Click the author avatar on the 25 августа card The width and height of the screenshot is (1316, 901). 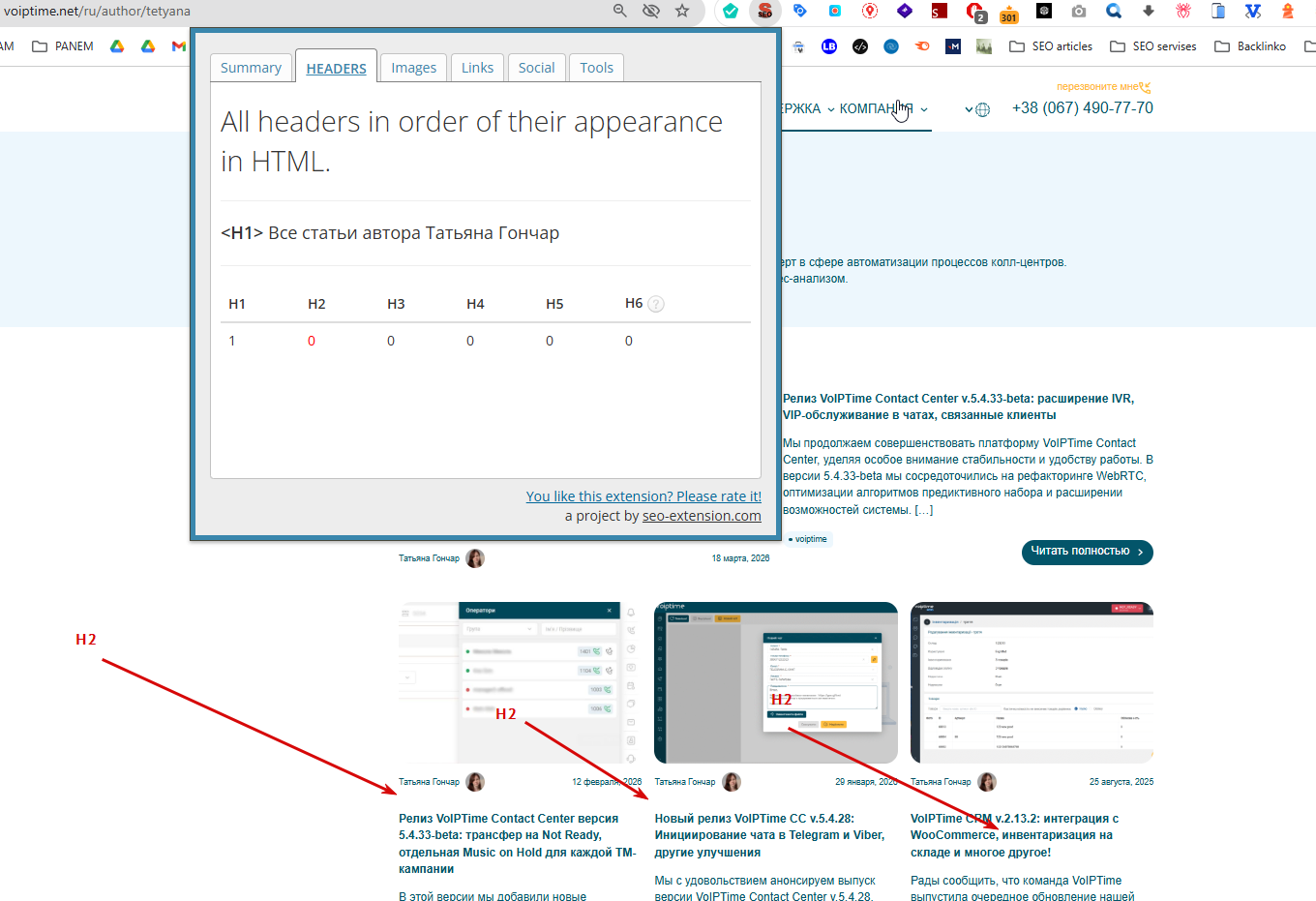pos(987,782)
